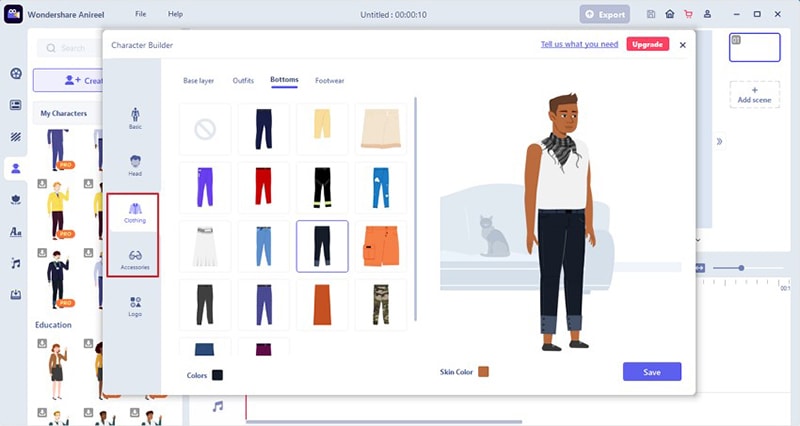This screenshot has width=800, height=426.
Task: Open the user account icon
Action: (707, 14)
